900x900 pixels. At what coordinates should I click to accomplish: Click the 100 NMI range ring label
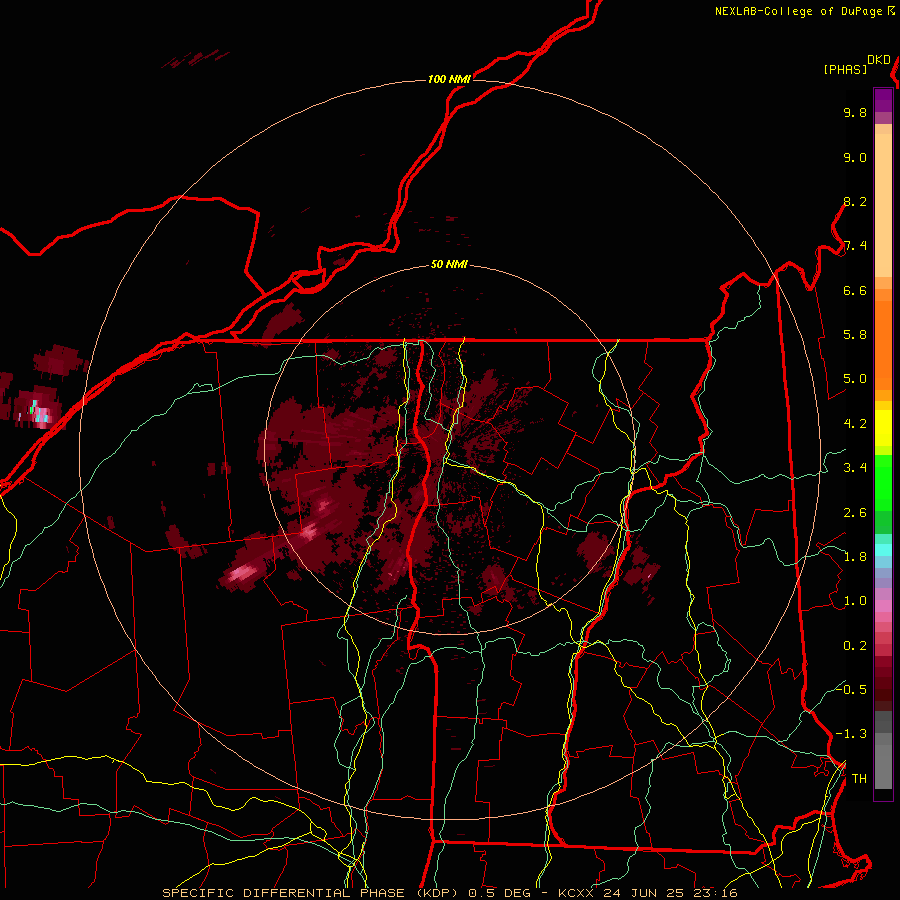(x=449, y=79)
